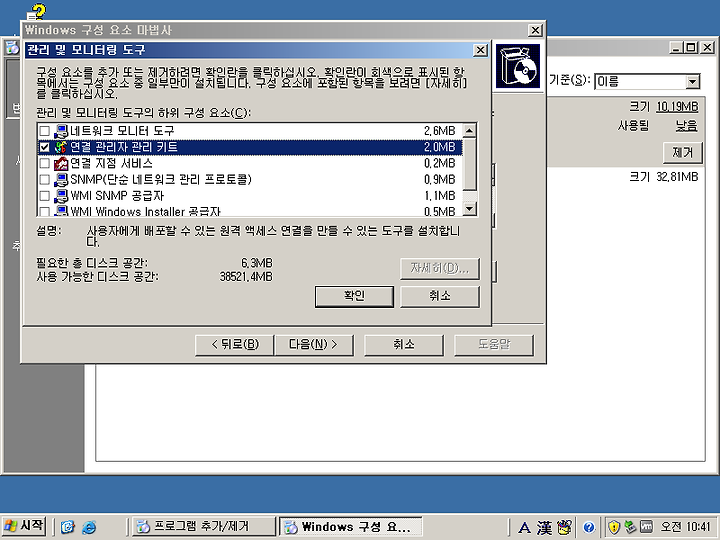Image resolution: width=720 pixels, height=540 pixels.
Task: Open the 시작 menu
Action: [23, 526]
